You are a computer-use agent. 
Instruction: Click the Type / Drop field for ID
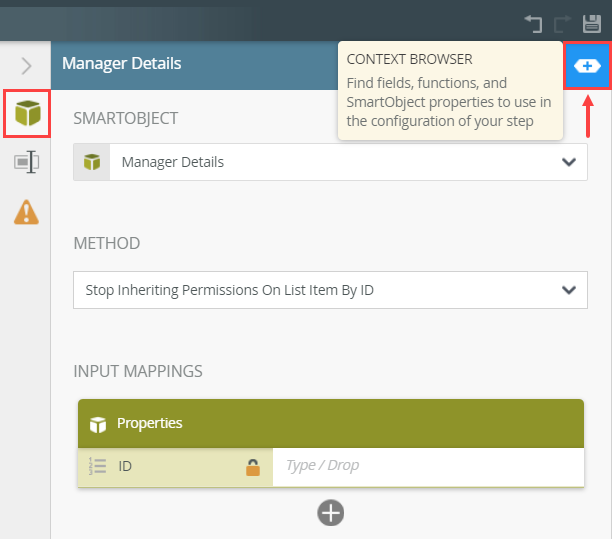428,466
